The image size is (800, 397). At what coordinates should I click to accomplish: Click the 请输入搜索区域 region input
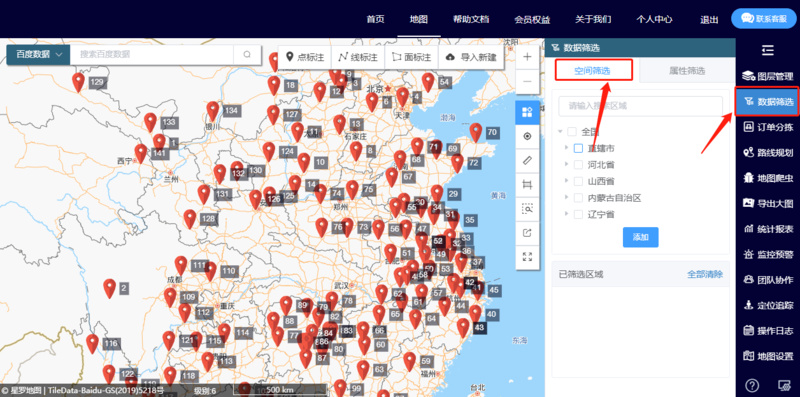point(640,106)
